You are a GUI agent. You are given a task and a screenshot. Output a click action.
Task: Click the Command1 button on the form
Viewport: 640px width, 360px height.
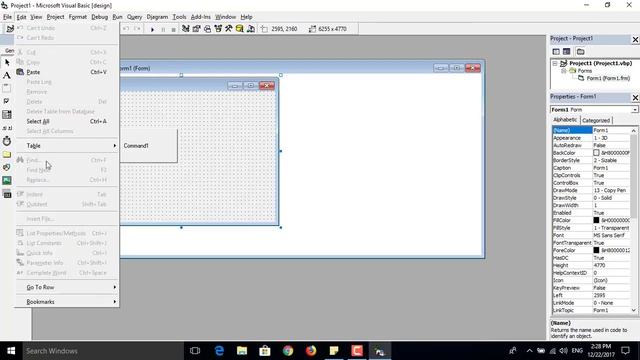149,146
